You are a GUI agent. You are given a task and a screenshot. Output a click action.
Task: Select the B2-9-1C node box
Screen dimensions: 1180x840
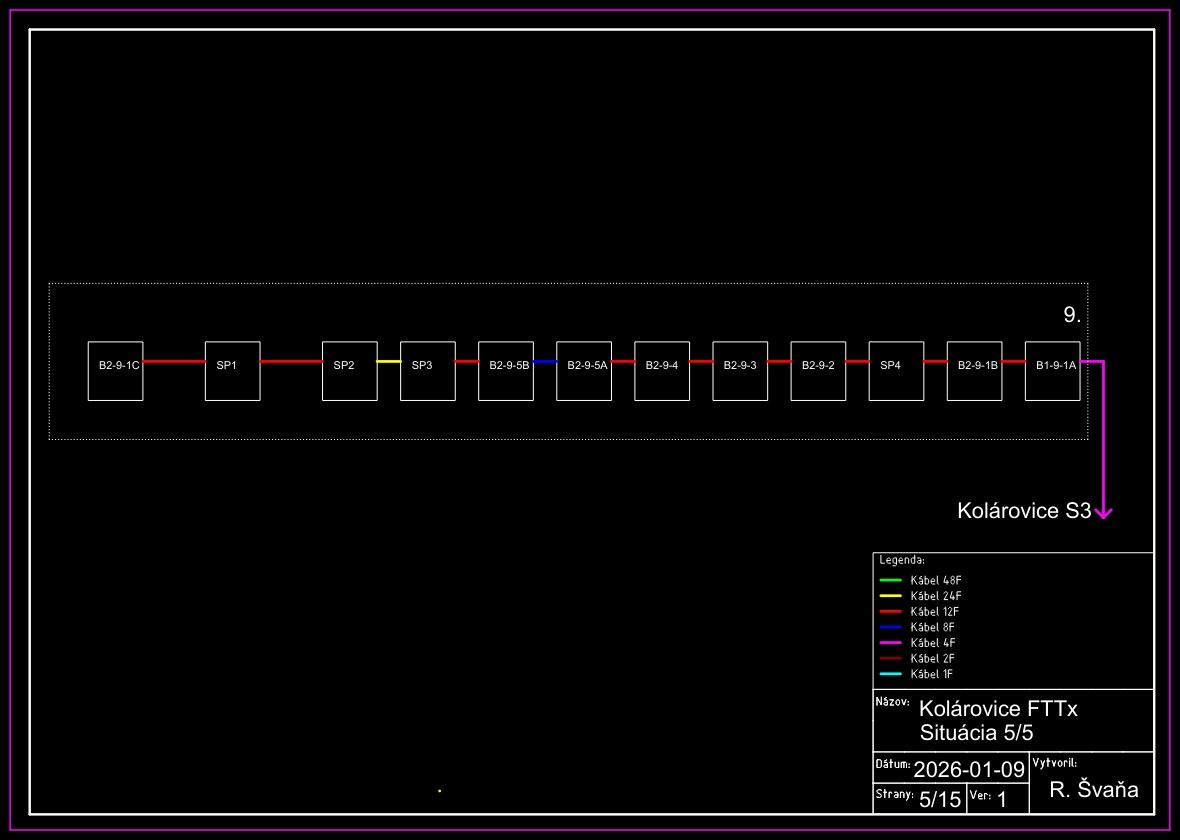point(115,371)
